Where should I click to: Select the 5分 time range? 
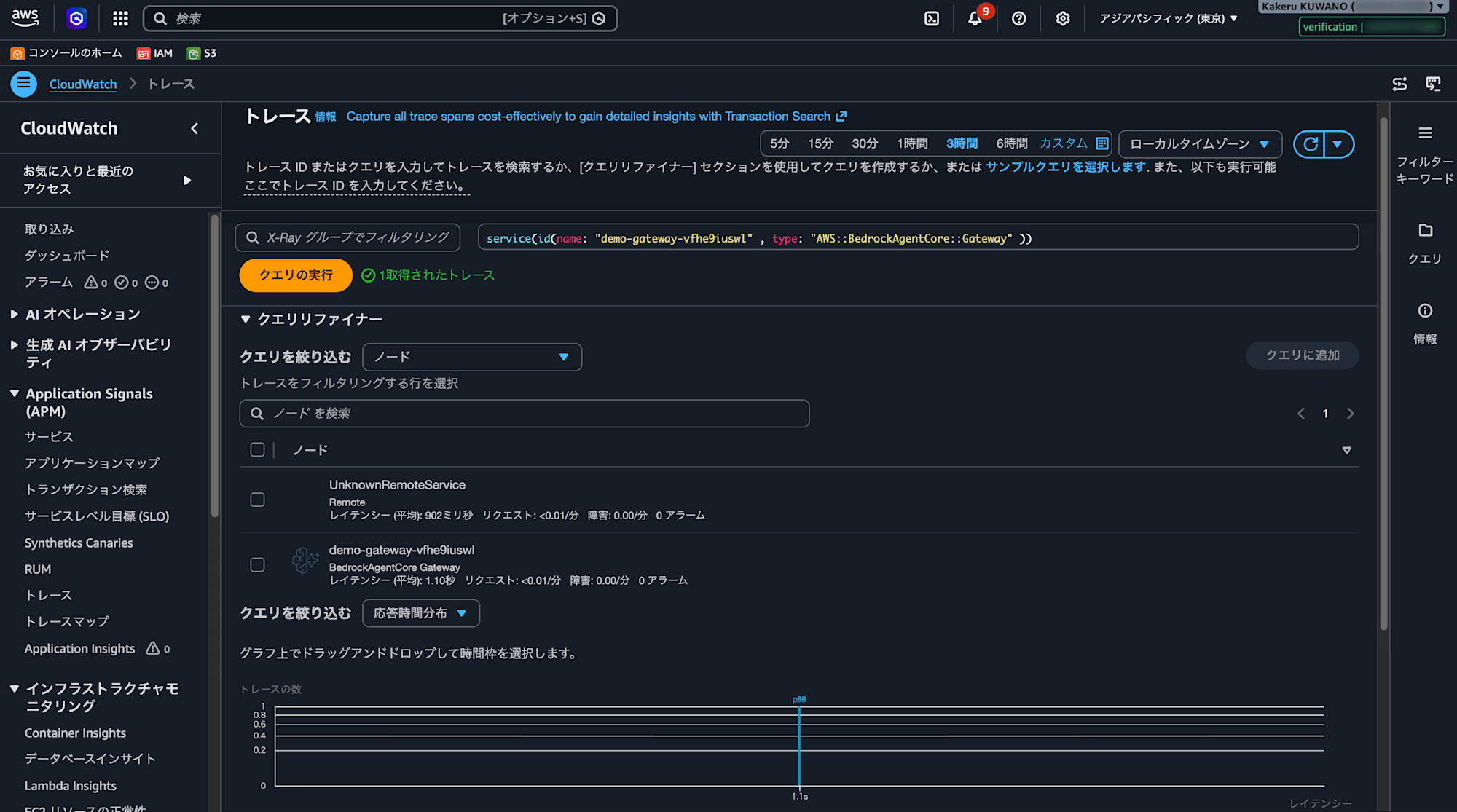[779, 143]
